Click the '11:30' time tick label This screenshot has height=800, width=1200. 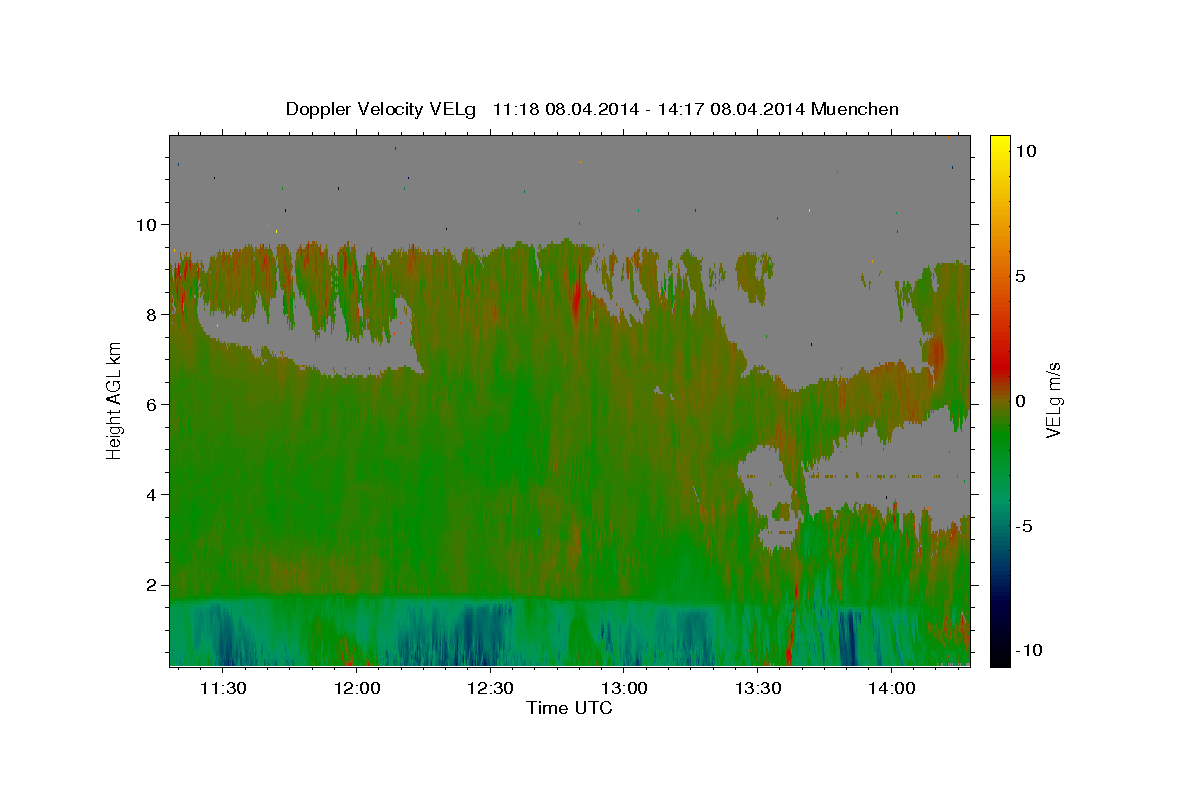223,688
